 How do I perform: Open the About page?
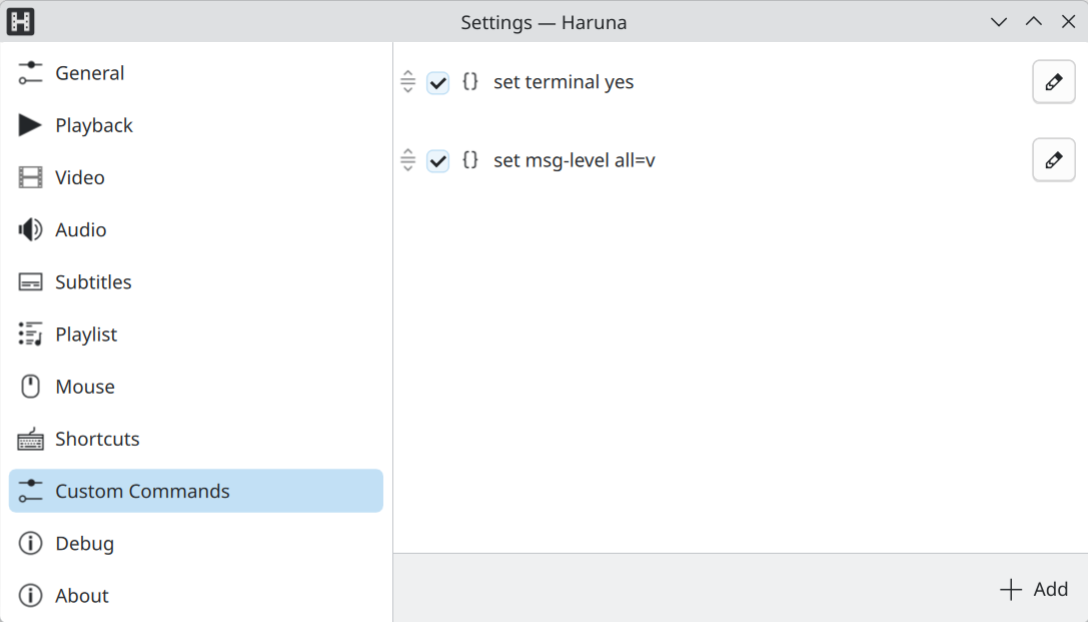click(x=82, y=595)
